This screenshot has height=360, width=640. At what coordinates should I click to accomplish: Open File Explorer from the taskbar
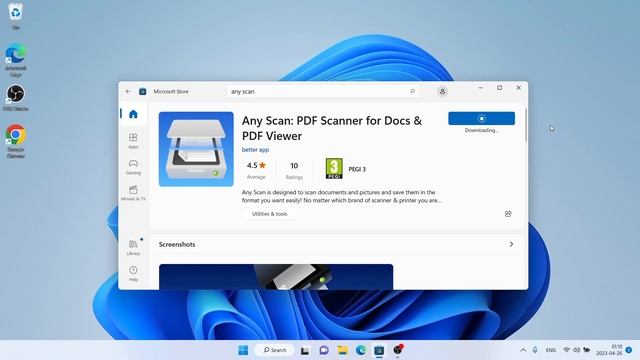pos(342,350)
